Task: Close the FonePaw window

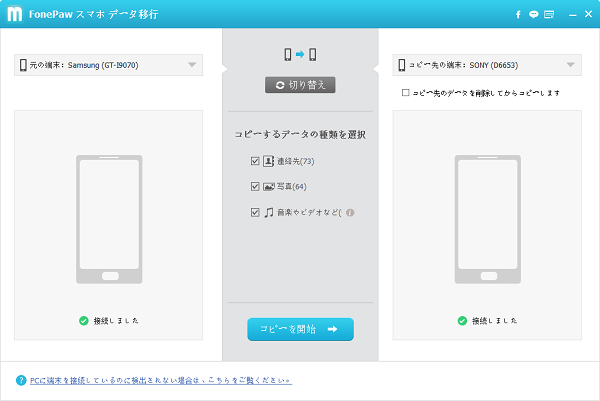Action: (589, 14)
